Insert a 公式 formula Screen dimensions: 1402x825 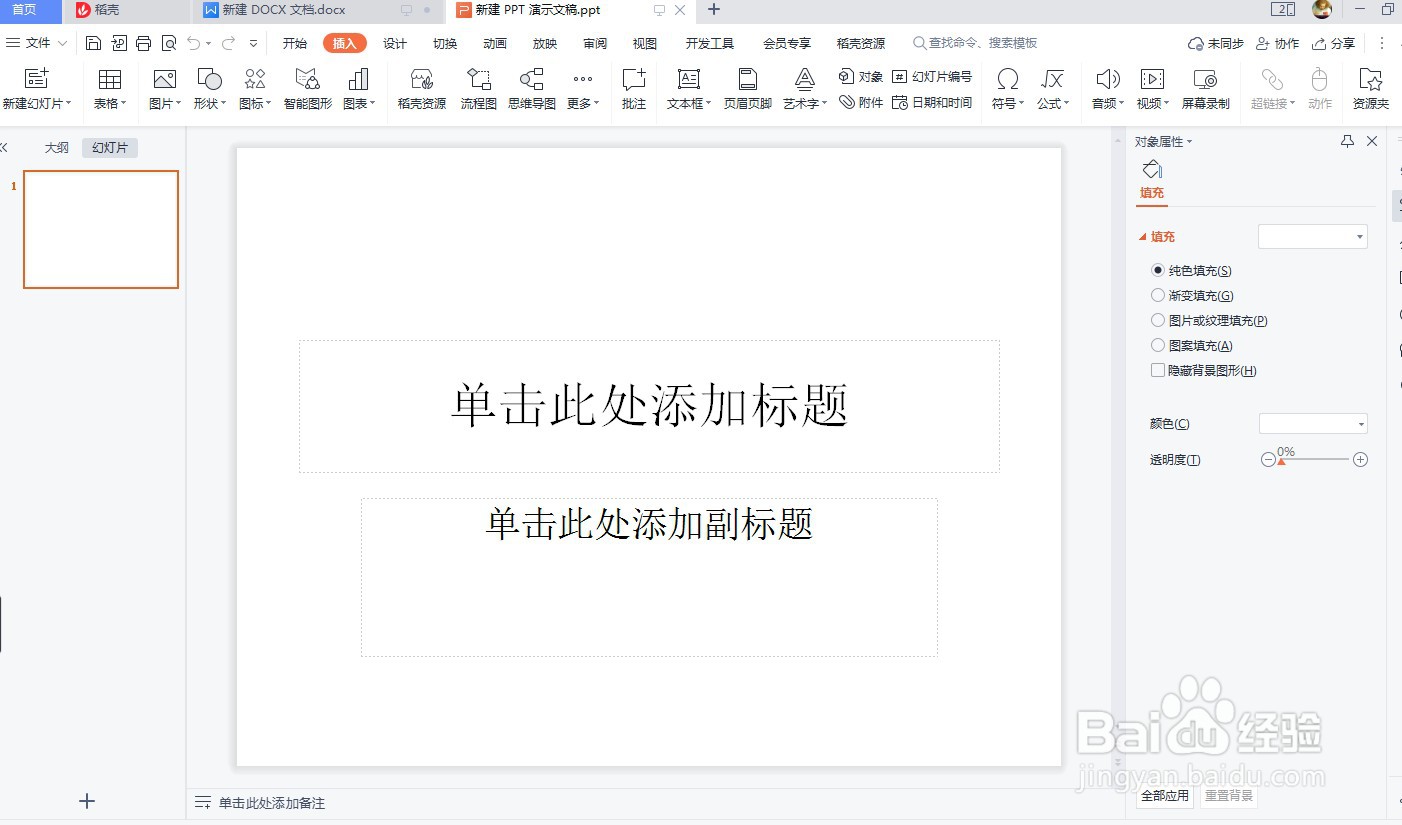[x=1053, y=88]
